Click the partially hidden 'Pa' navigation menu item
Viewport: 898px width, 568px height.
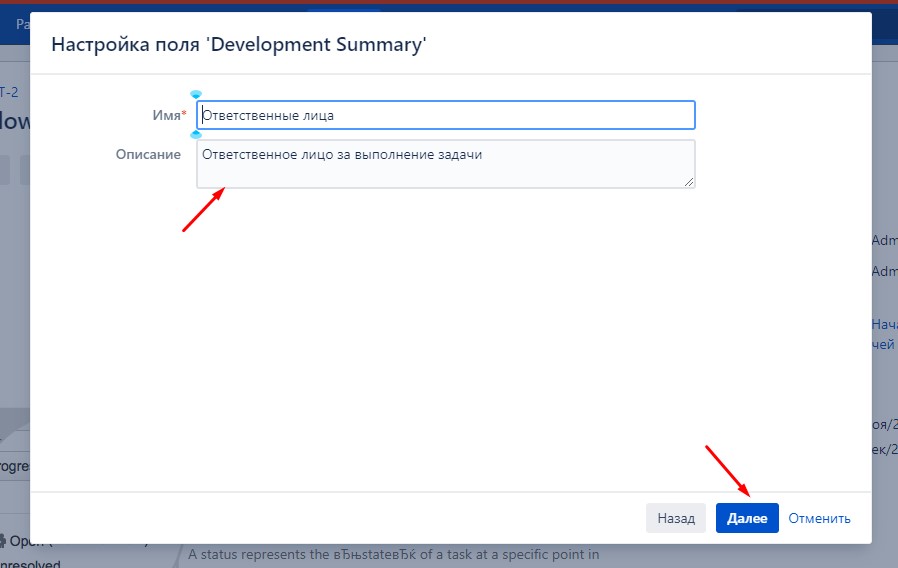coord(23,24)
